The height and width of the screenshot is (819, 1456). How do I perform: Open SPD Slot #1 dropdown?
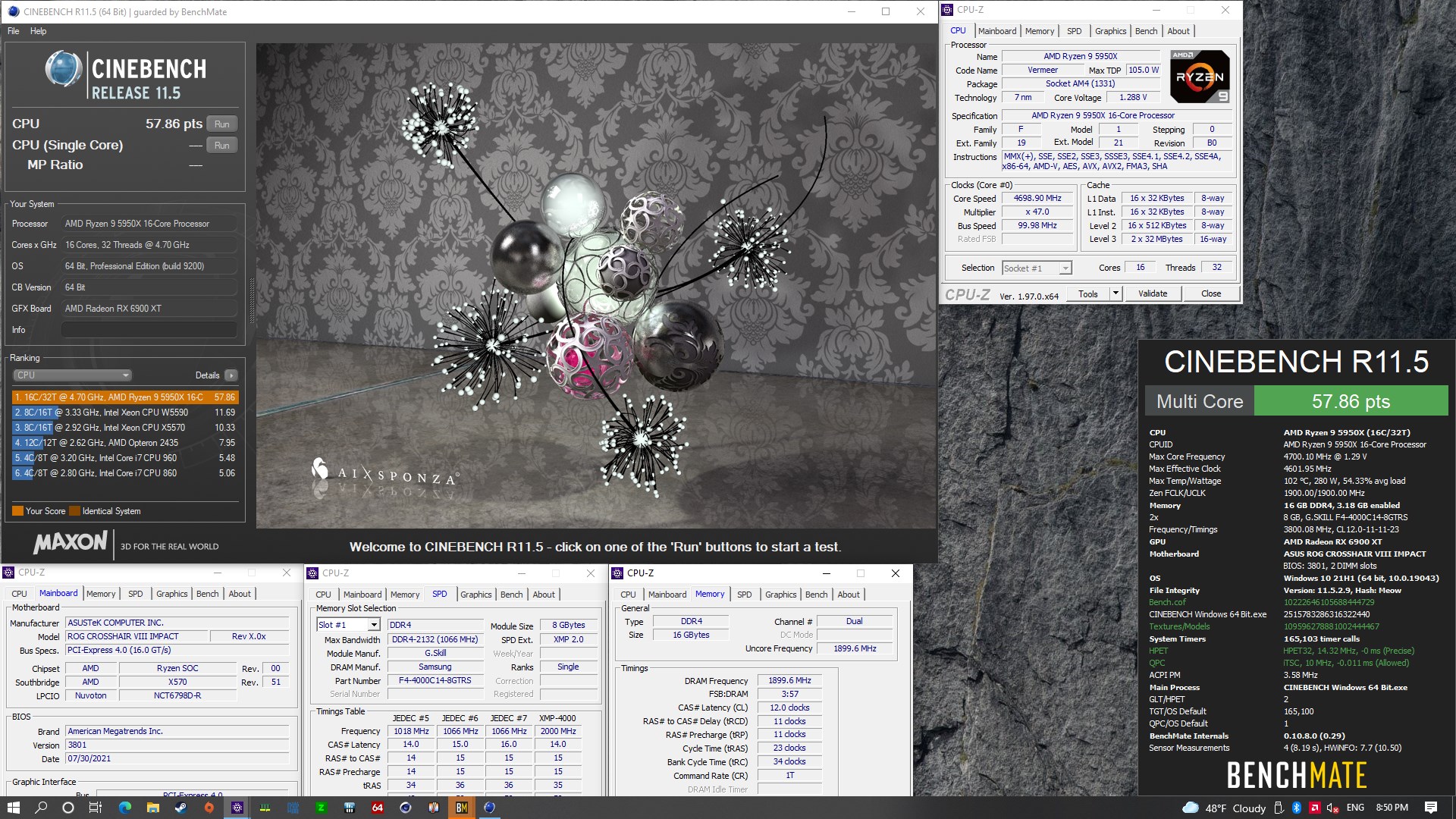[x=347, y=625]
